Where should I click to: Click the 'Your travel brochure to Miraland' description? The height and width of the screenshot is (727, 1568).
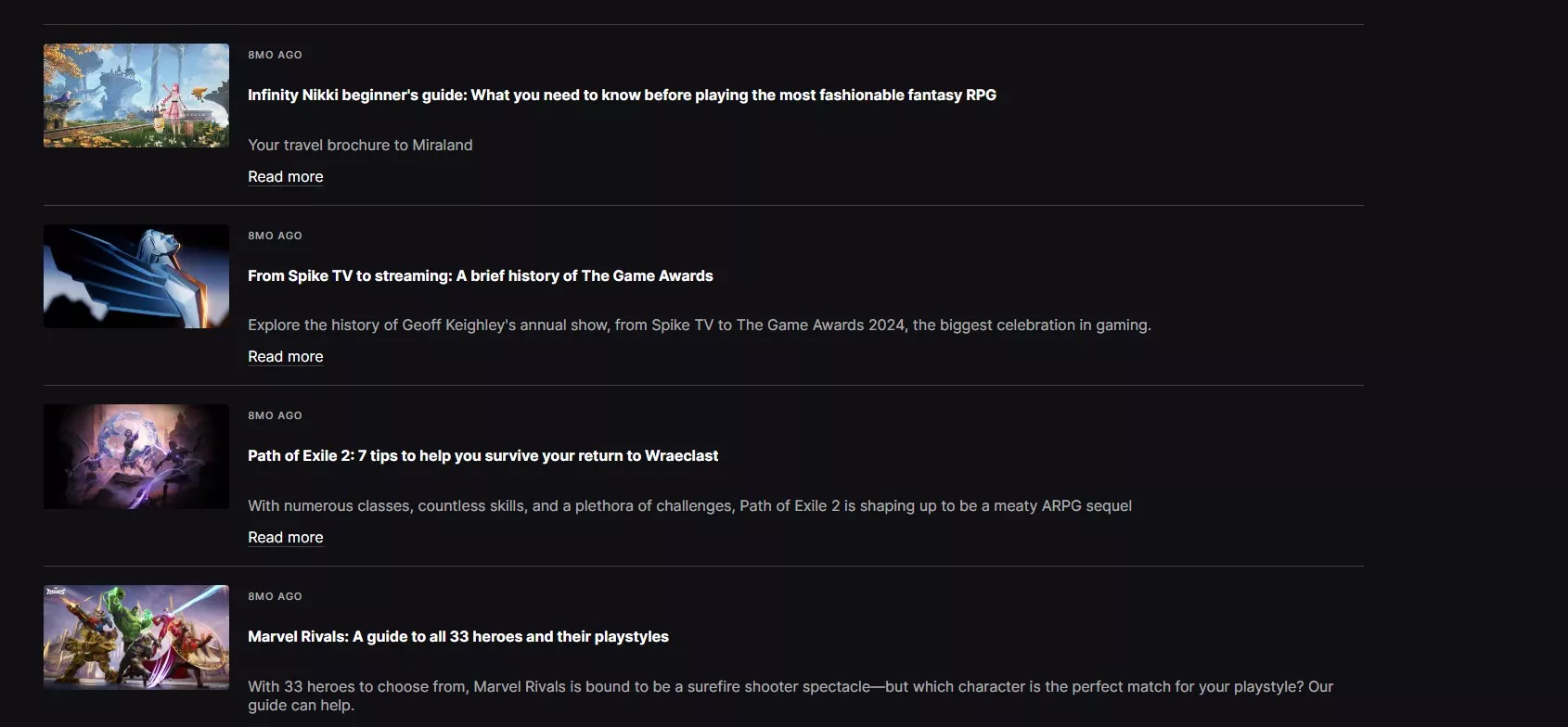coord(360,145)
